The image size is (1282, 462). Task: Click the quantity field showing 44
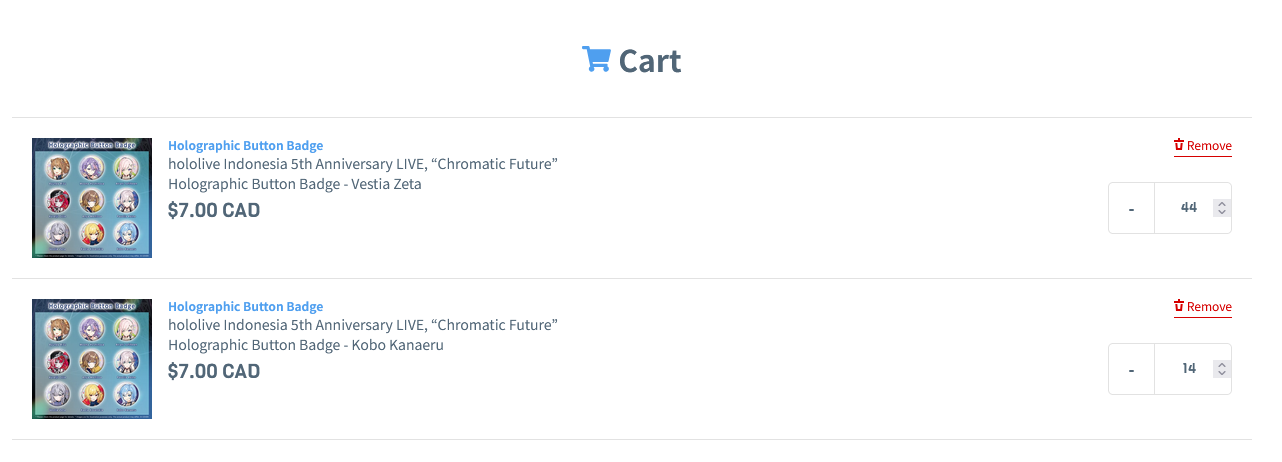[1185, 208]
